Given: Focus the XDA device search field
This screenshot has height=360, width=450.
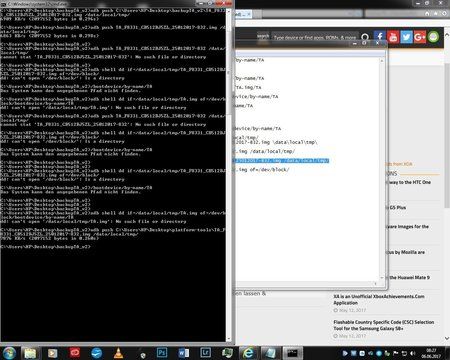Looking at the screenshot, I should [315, 37].
